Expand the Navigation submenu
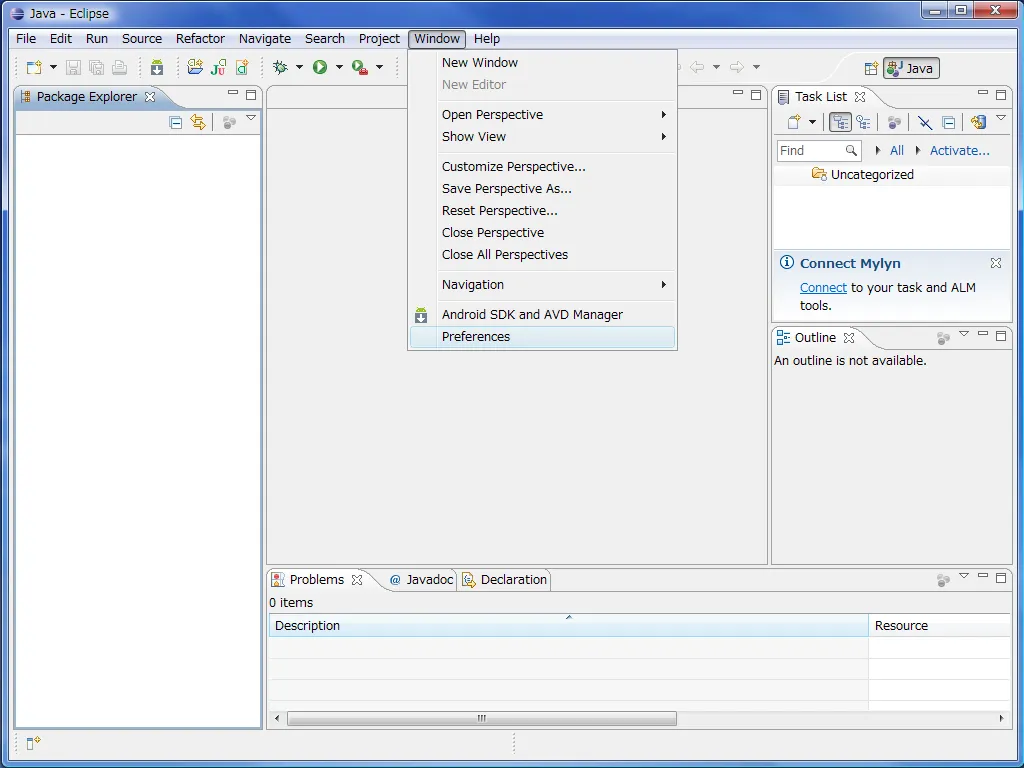The width and height of the screenshot is (1024, 768). point(542,285)
